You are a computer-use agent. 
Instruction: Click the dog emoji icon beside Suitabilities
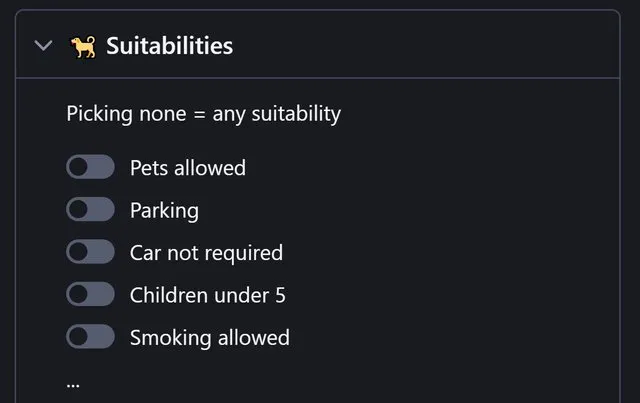click(83, 47)
